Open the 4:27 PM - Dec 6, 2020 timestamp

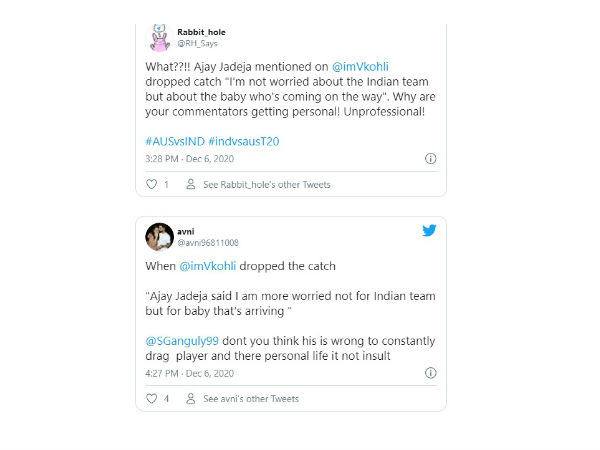pyautogui.click(x=195, y=372)
